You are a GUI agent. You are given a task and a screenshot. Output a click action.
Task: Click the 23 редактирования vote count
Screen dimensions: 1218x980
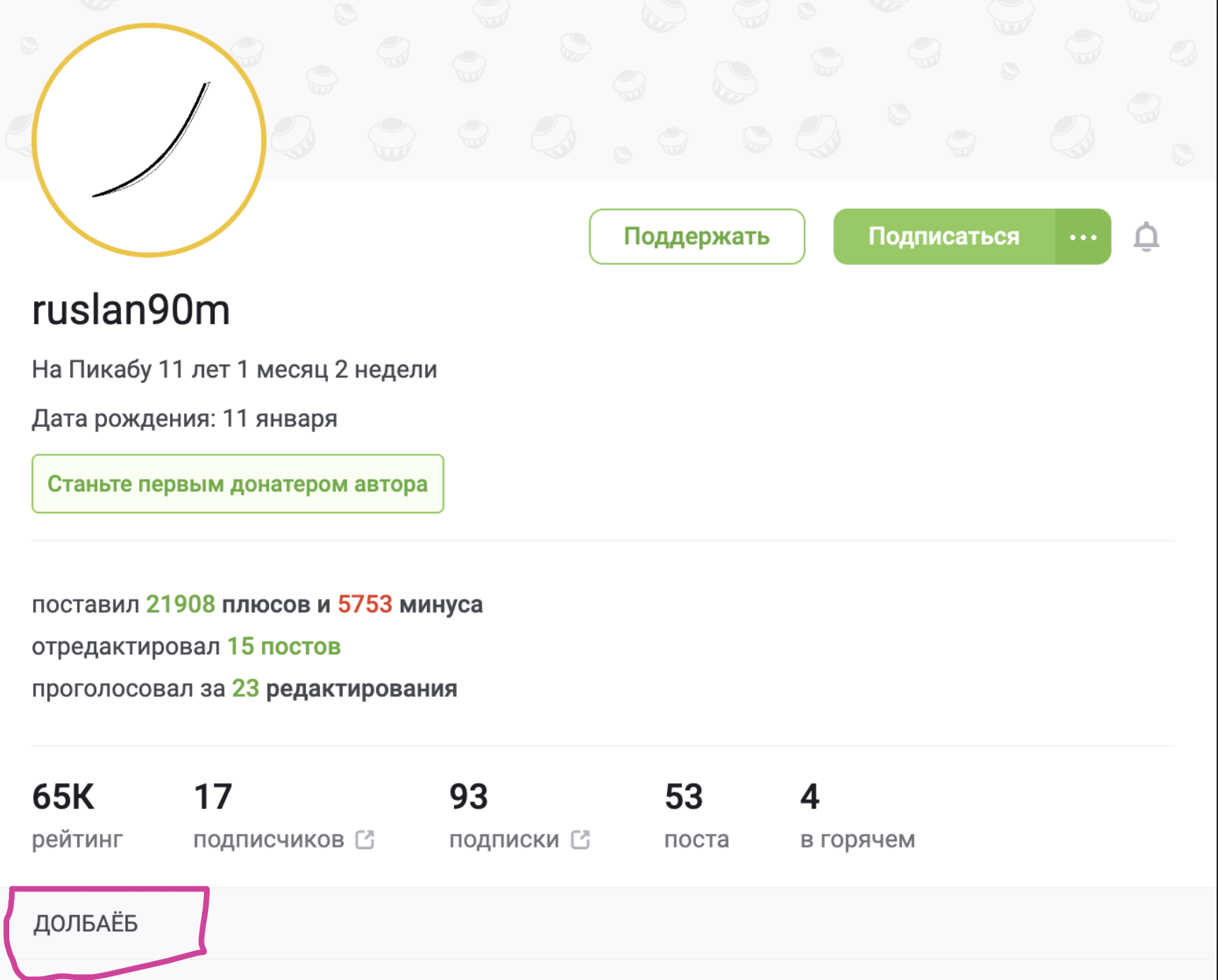tap(245, 688)
